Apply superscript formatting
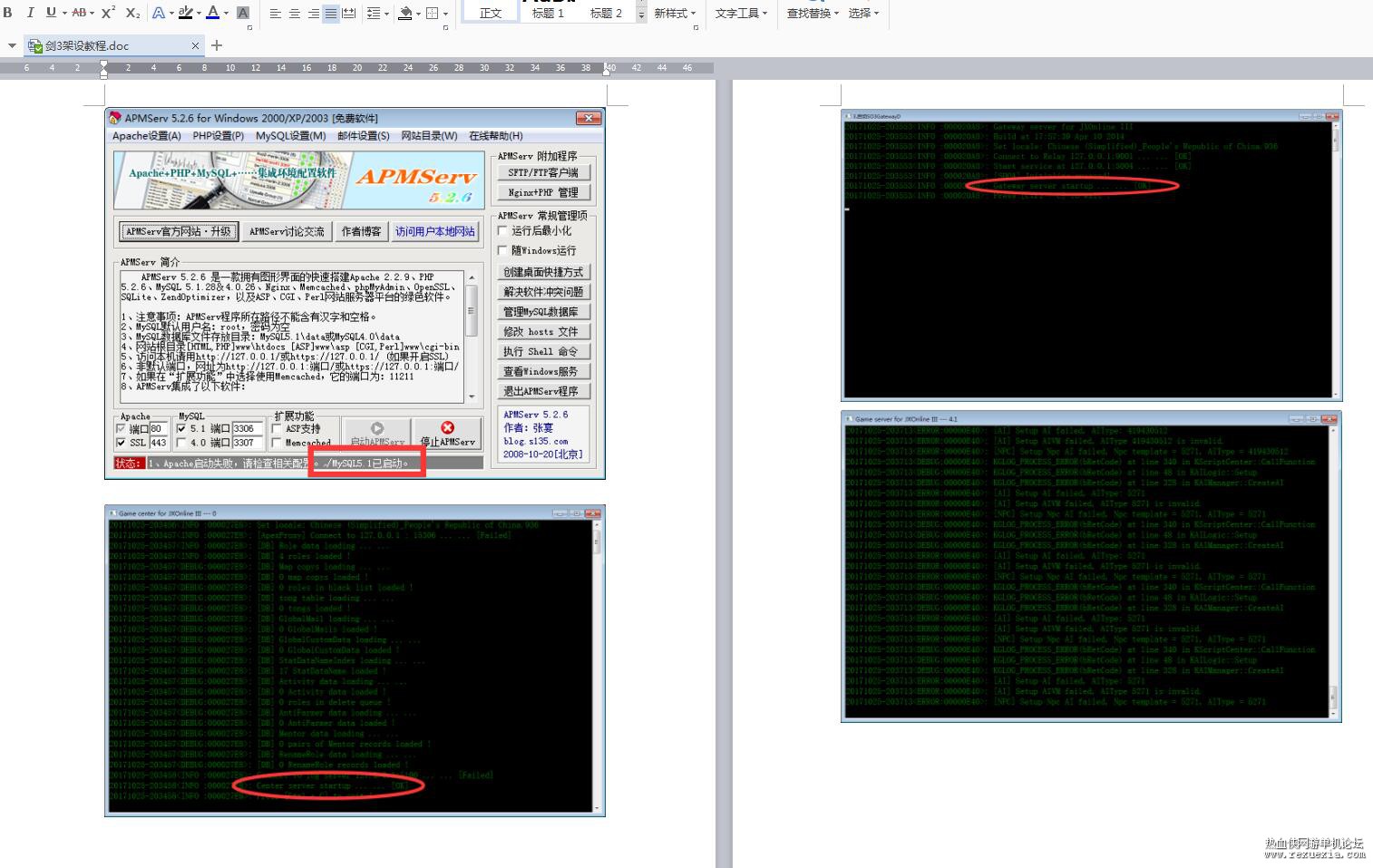The image size is (1373, 868). 108,13
